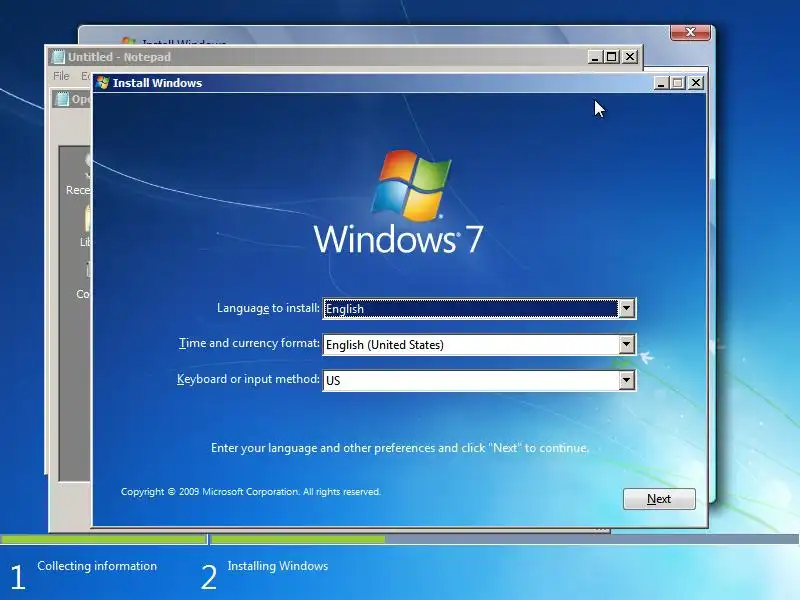Click the Collecting information progress bar
Screen dimensions: 800x600
click(x=104, y=539)
